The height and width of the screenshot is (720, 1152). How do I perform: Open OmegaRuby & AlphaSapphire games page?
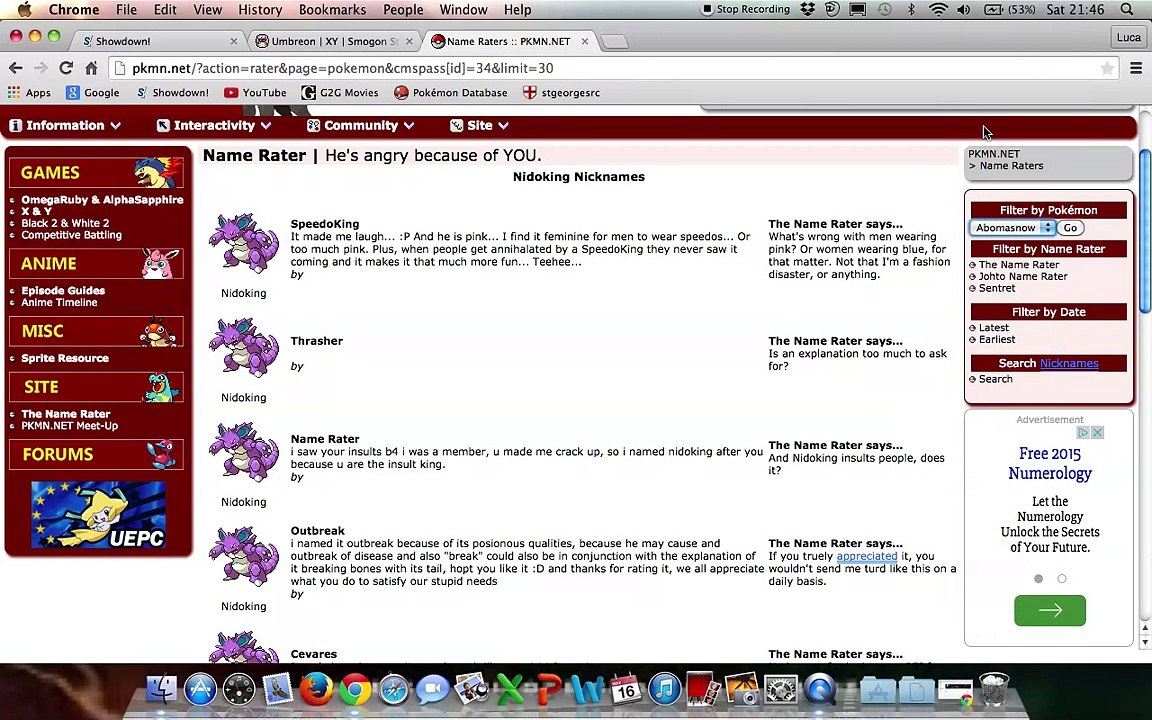102,200
